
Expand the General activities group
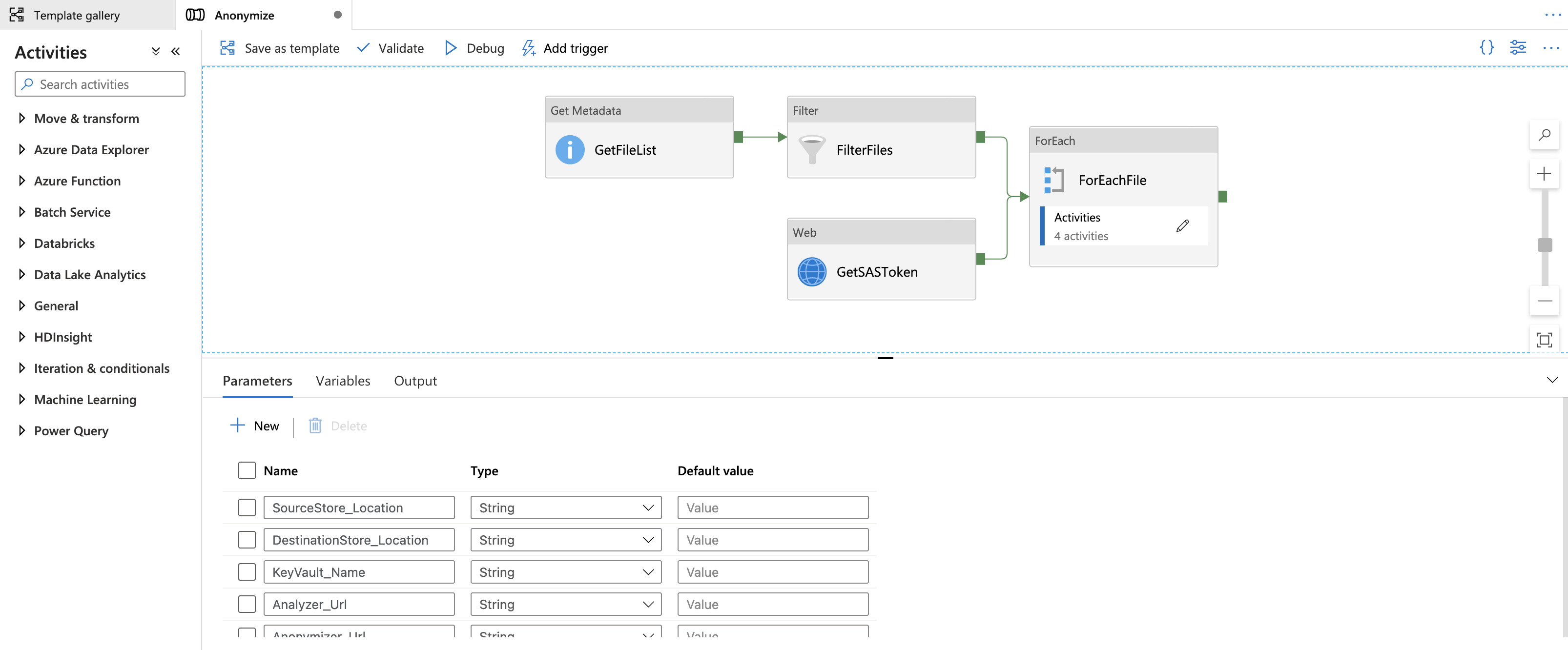(22, 305)
